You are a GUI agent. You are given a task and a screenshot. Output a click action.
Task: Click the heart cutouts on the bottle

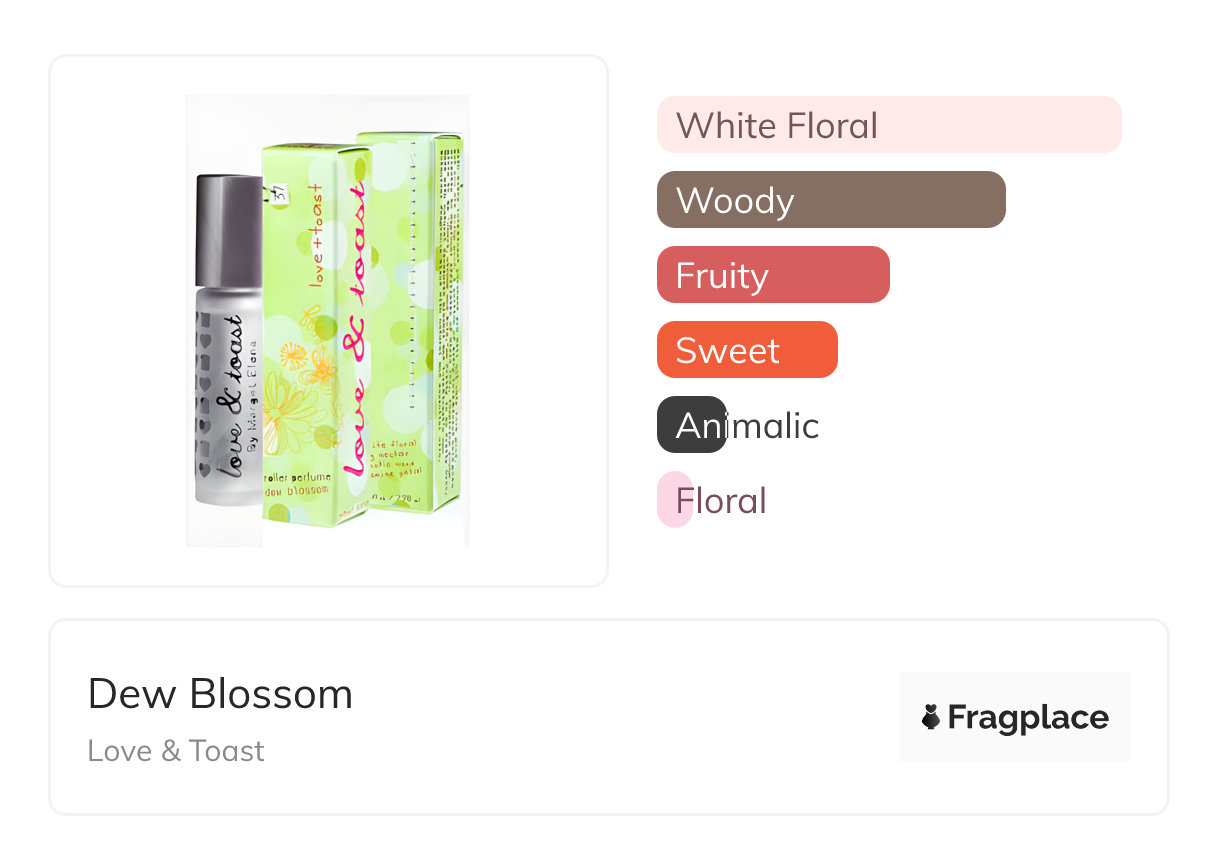click(x=205, y=390)
